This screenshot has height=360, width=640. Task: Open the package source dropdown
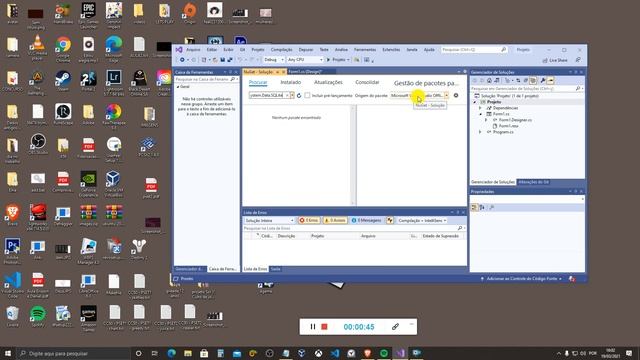click(x=447, y=96)
